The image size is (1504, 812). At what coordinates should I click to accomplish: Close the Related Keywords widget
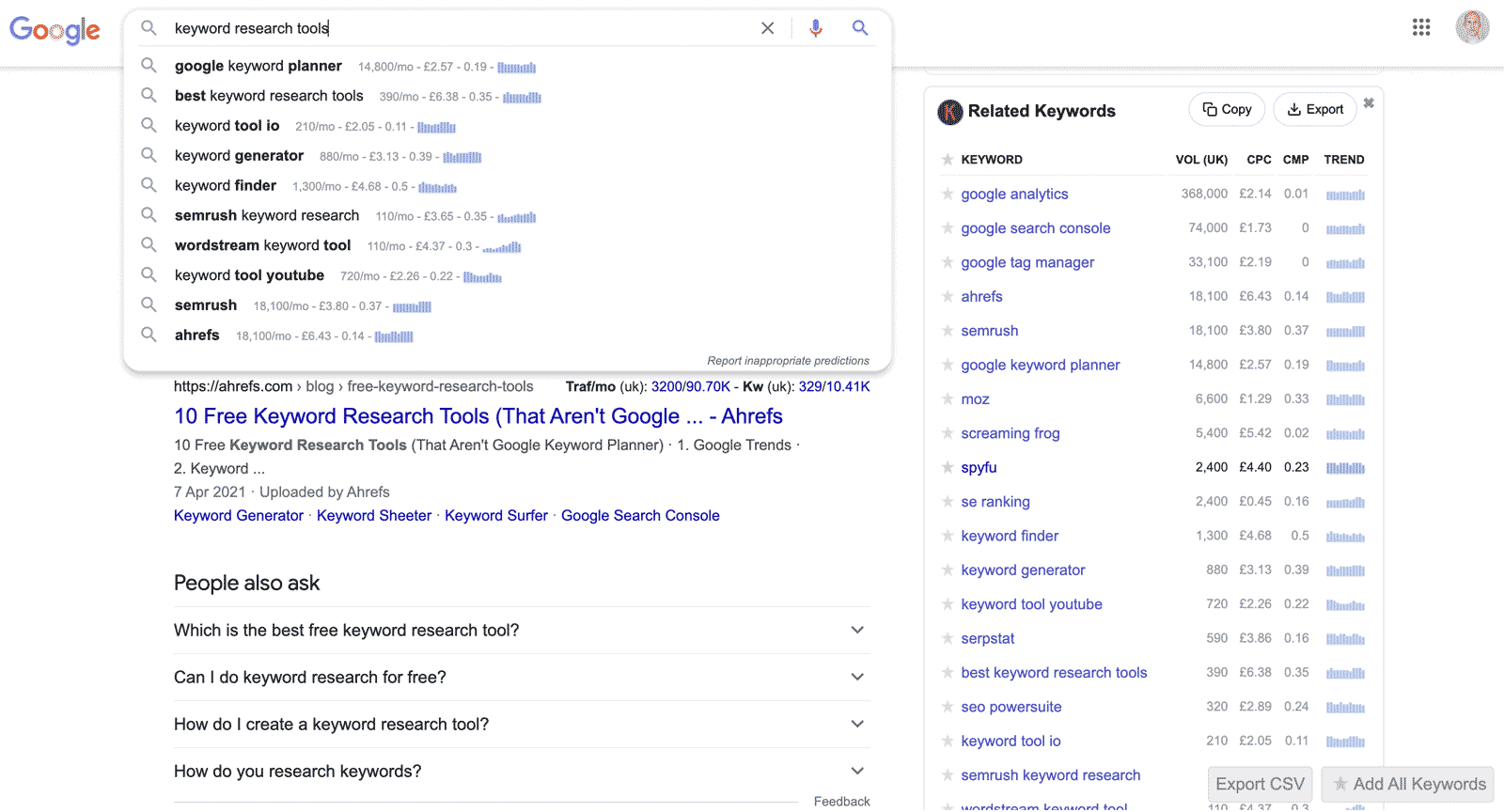coord(1369,102)
